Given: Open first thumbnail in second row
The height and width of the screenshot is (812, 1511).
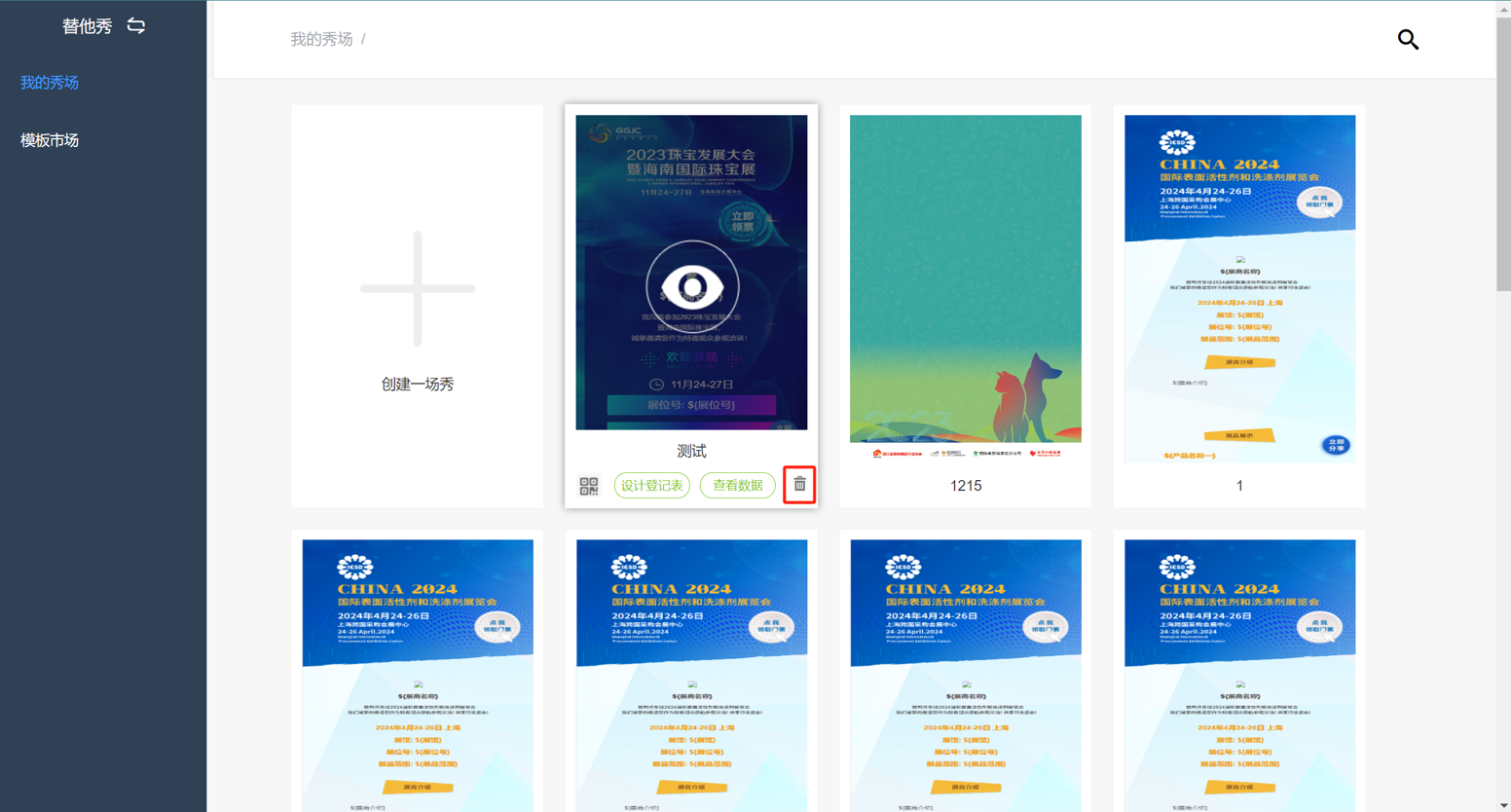Looking at the screenshot, I should click(418, 674).
